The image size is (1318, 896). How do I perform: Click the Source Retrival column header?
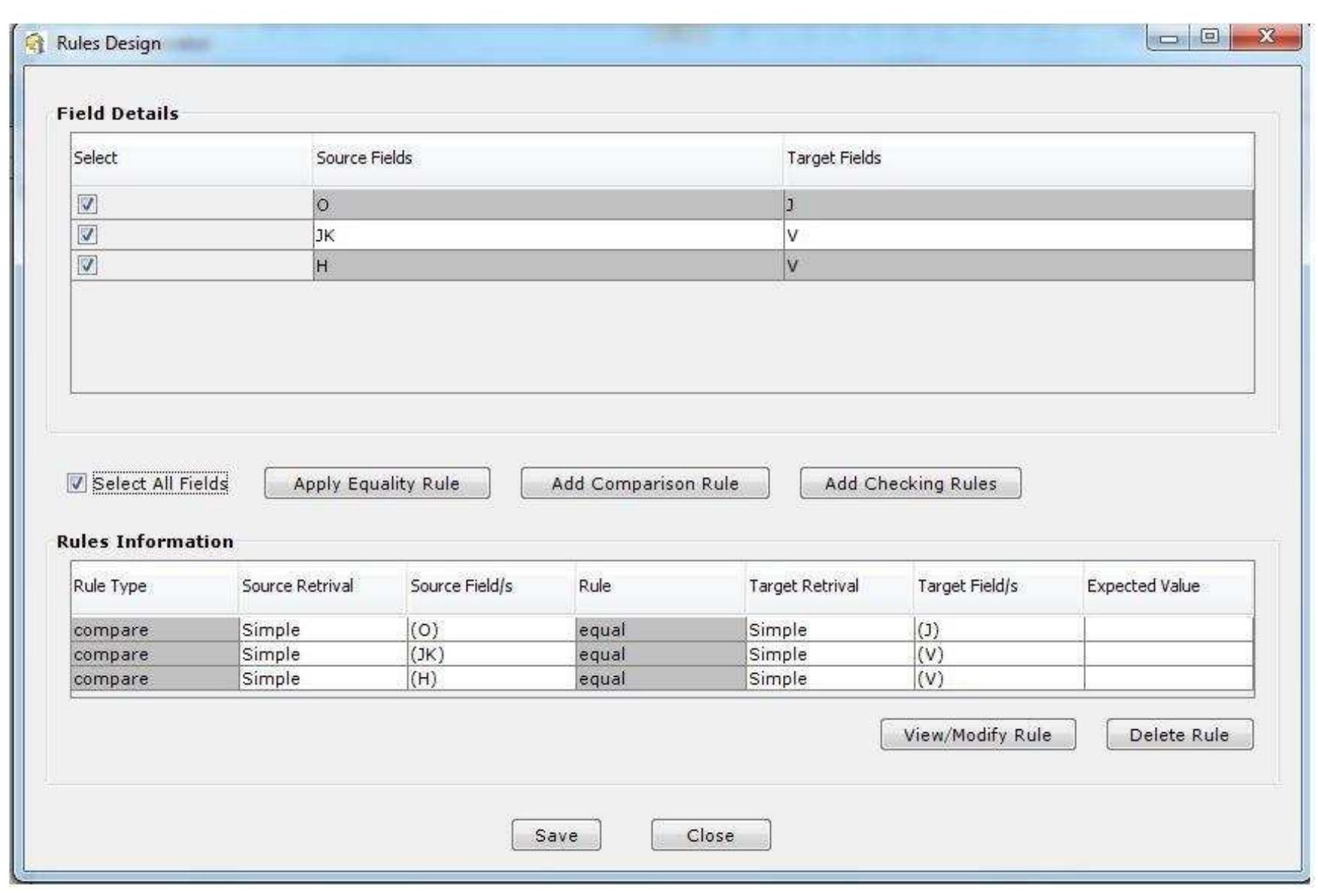[322, 587]
